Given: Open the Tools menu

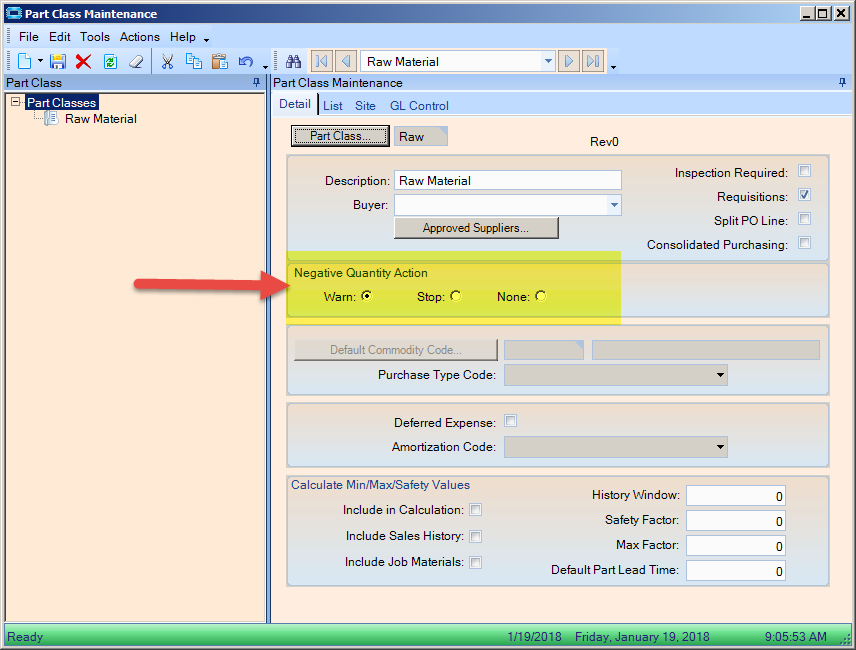Looking at the screenshot, I should tap(95, 37).
